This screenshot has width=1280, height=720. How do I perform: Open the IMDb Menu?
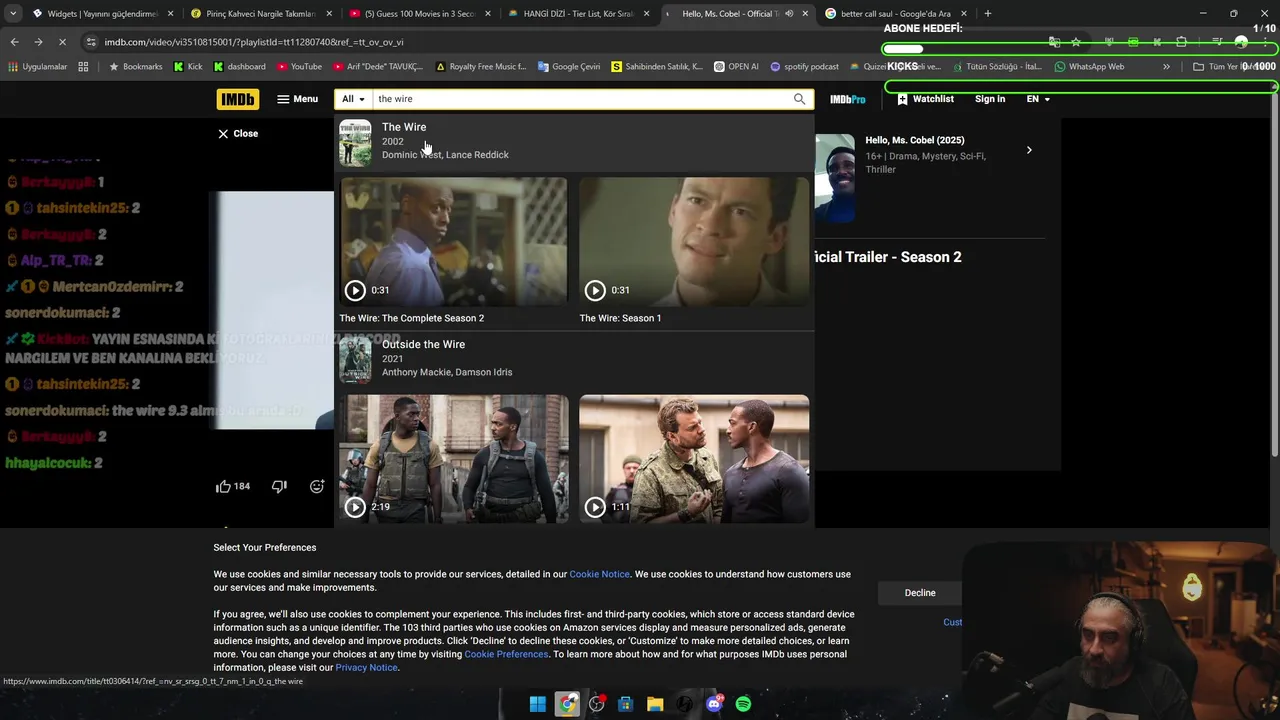297,99
